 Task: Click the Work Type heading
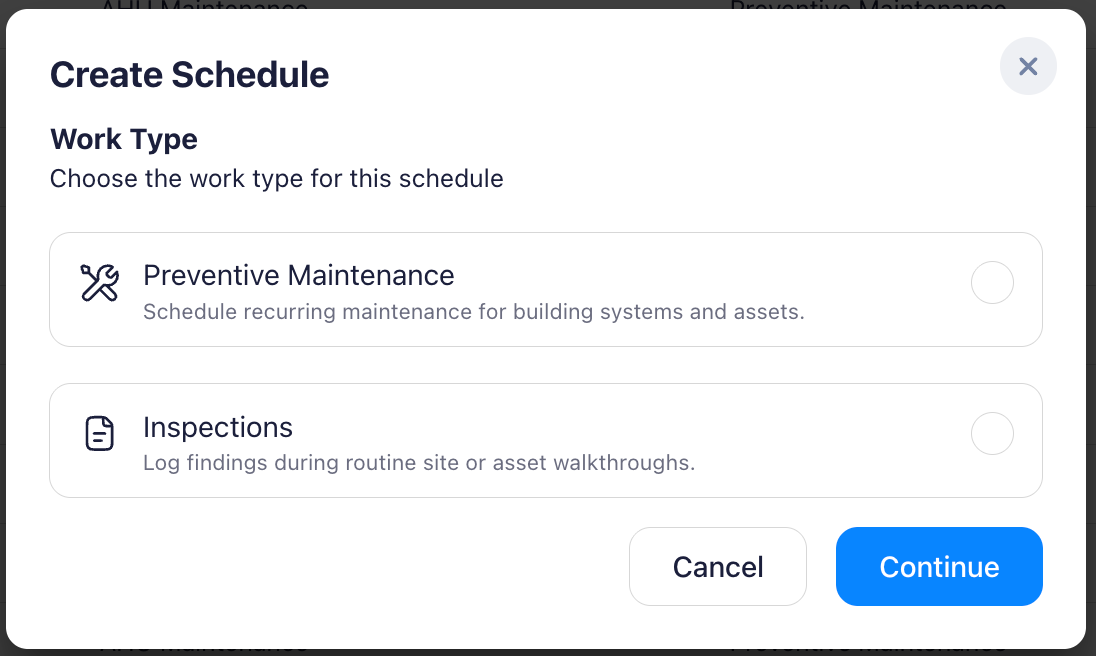pos(124,139)
